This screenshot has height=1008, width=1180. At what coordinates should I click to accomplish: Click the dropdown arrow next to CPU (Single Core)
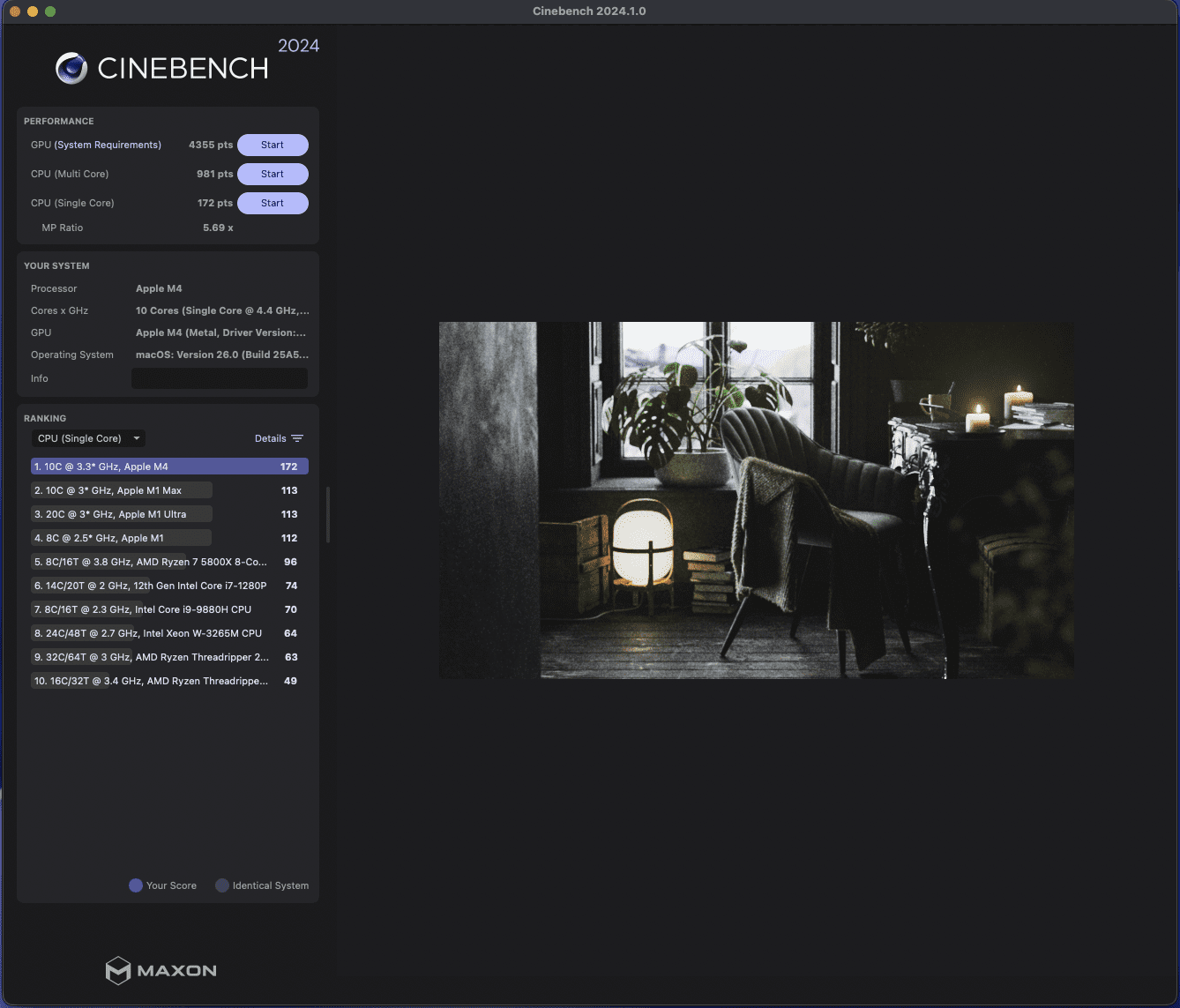[137, 438]
